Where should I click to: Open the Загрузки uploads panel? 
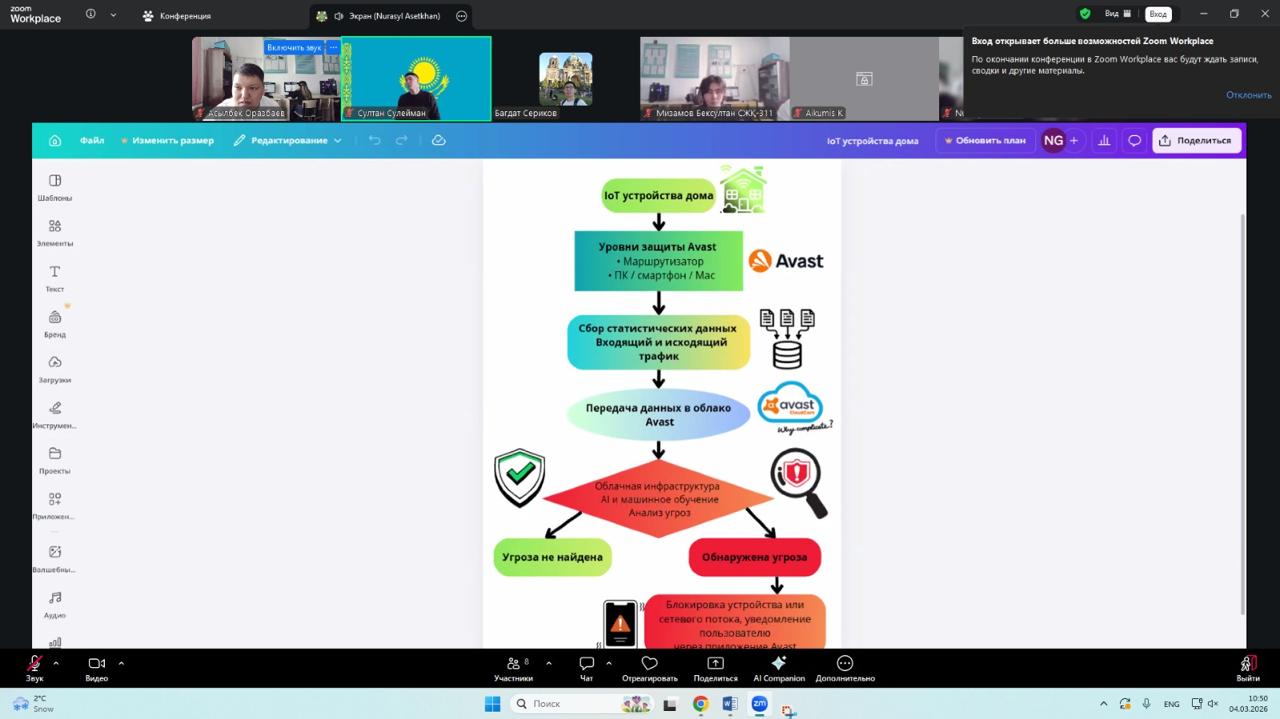click(x=55, y=368)
